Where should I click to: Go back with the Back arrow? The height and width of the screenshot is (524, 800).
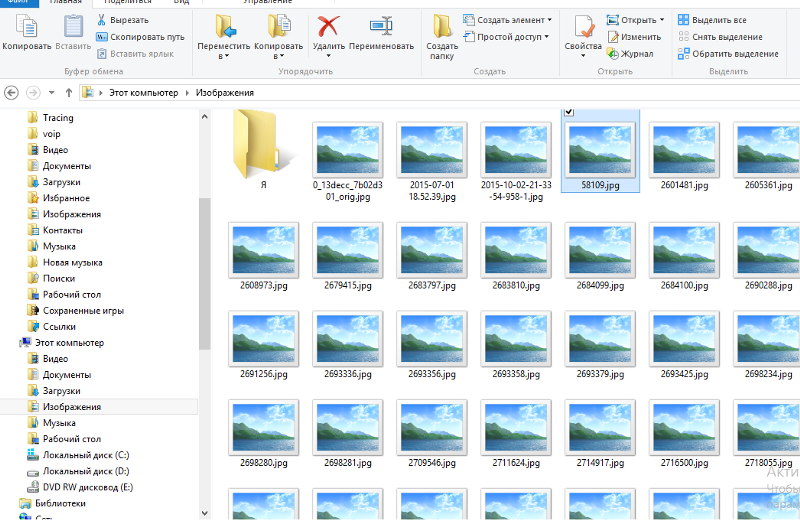[11, 93]
